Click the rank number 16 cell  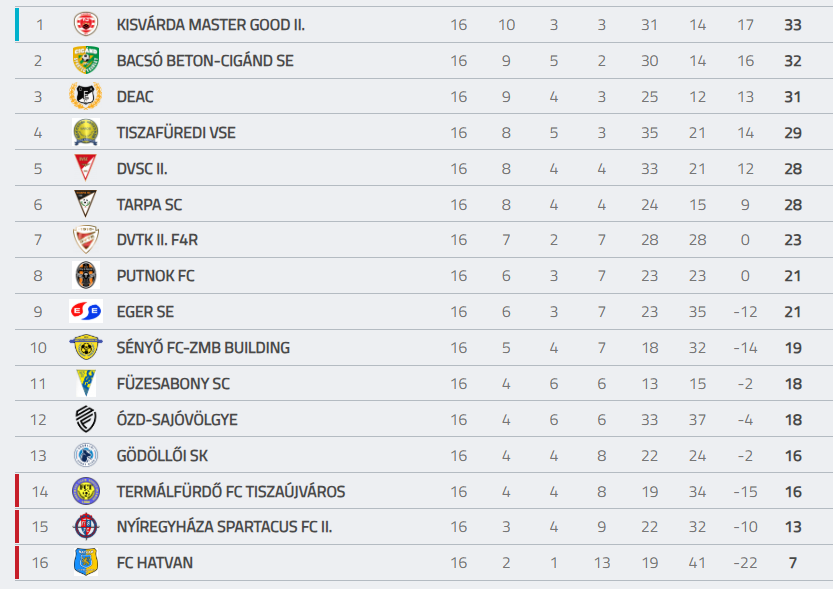coord(40,563)
